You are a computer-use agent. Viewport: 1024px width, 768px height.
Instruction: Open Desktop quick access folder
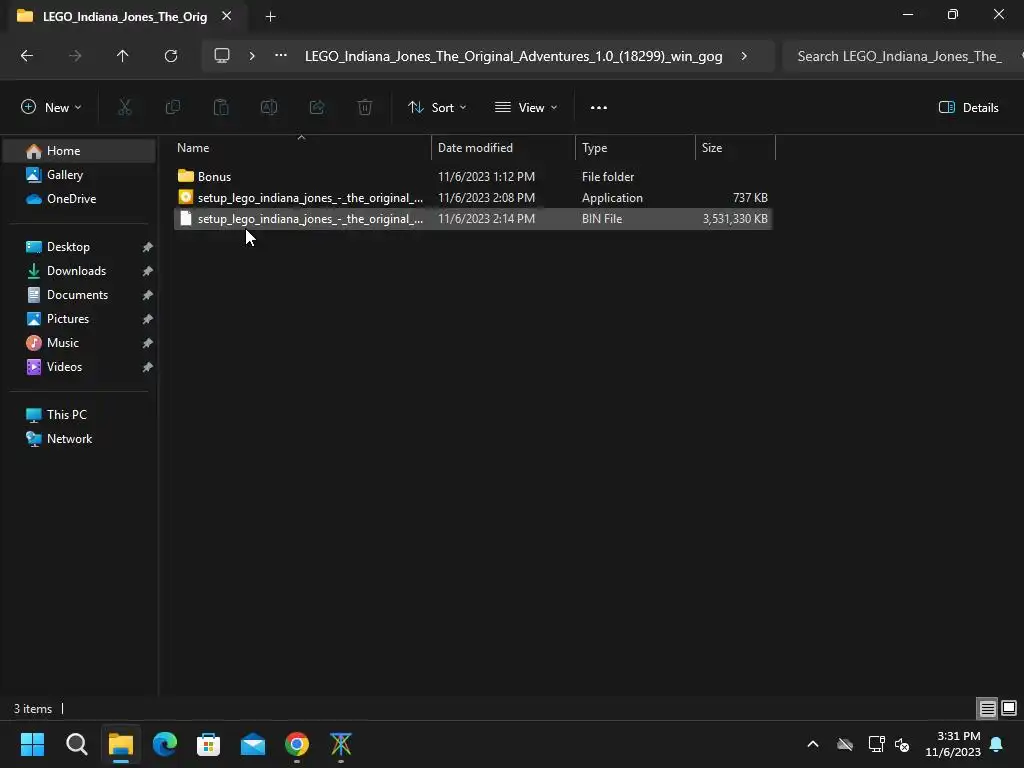click(80, 247)
